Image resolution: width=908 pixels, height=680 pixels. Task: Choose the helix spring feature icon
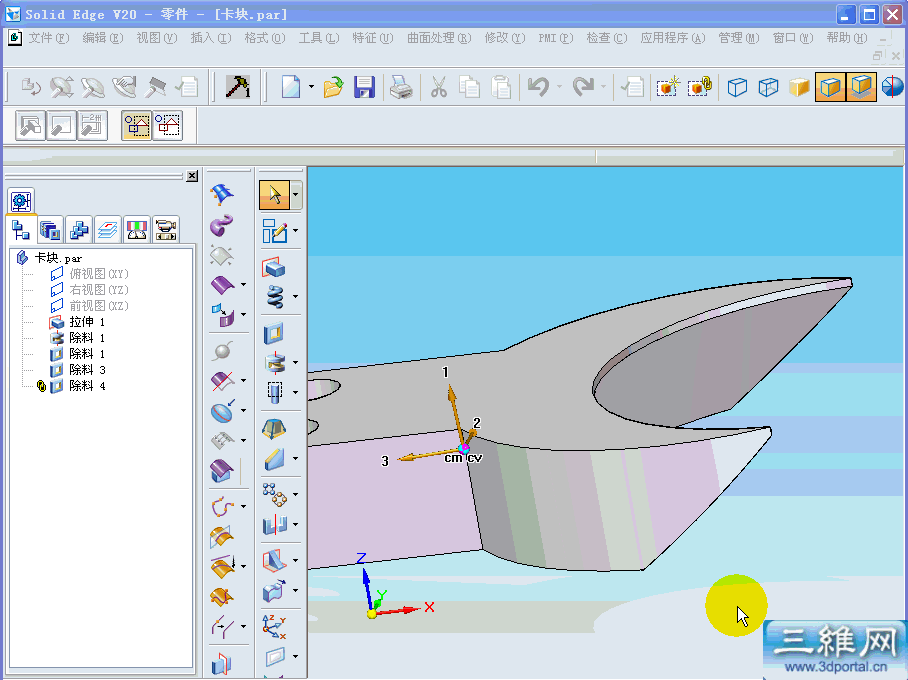275,297
